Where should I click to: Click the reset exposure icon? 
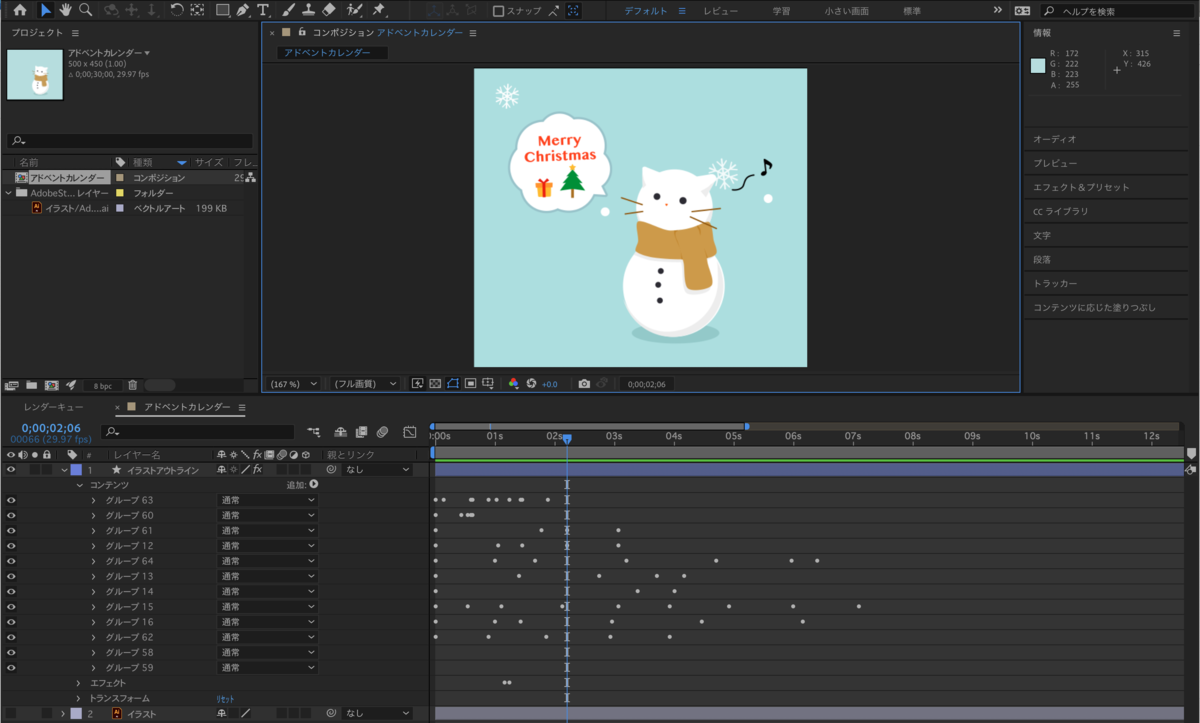(x=532, y=383)
